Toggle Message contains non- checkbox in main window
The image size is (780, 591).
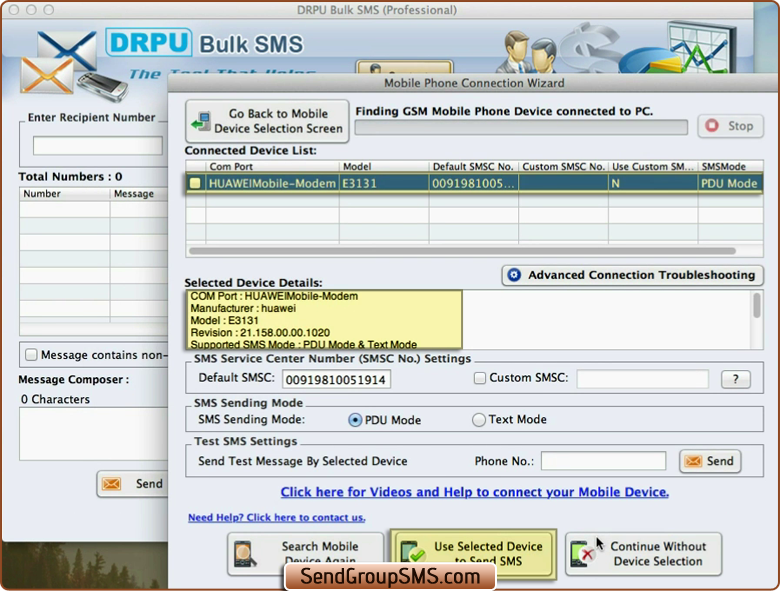(31, 355)
